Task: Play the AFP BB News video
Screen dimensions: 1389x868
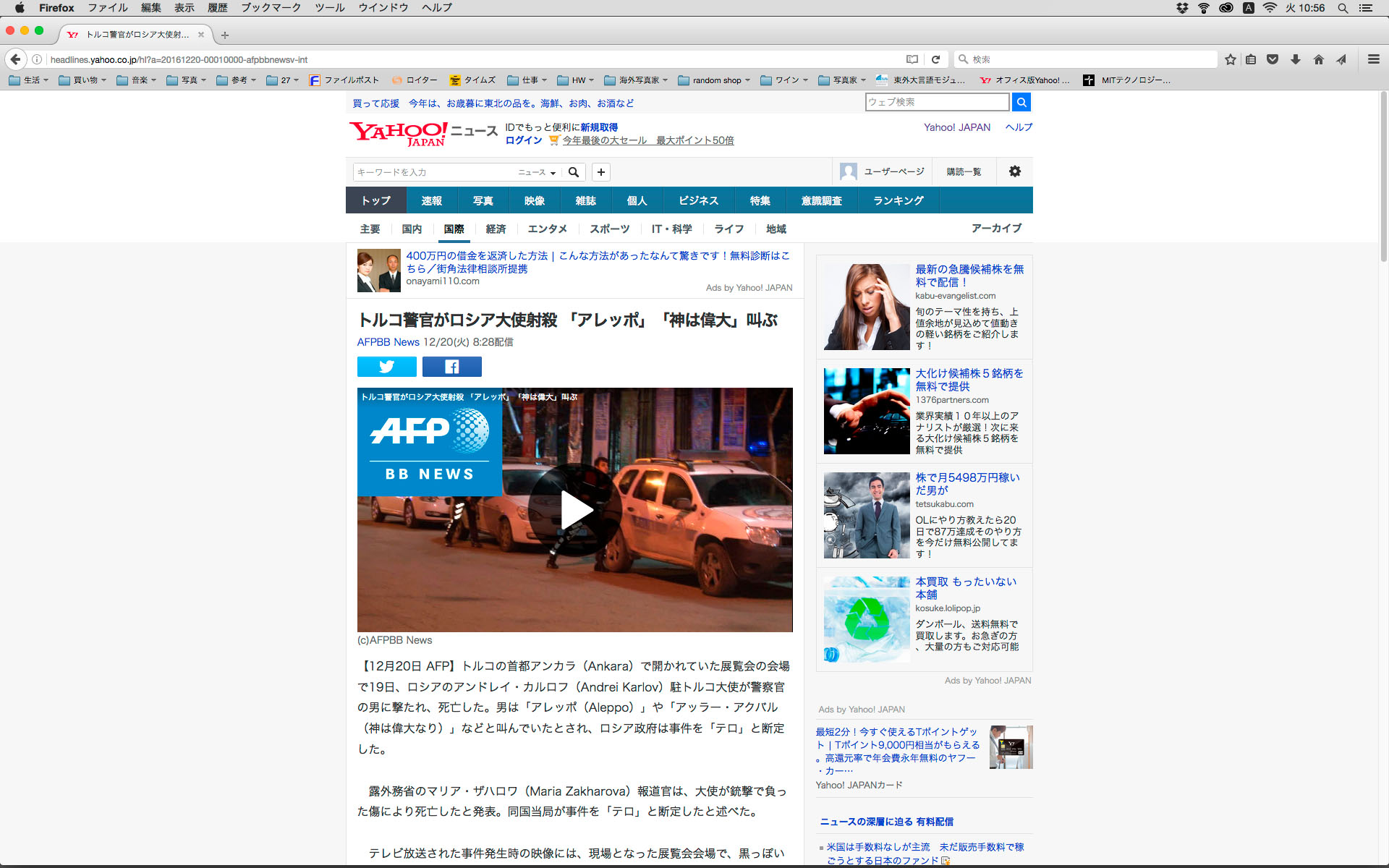Action: (575, 510)
